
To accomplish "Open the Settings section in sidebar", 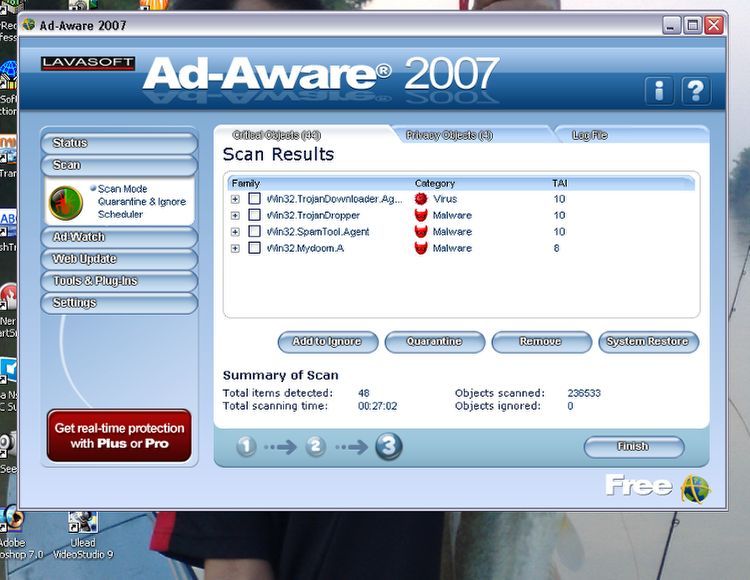I will (x=119, y=303).
